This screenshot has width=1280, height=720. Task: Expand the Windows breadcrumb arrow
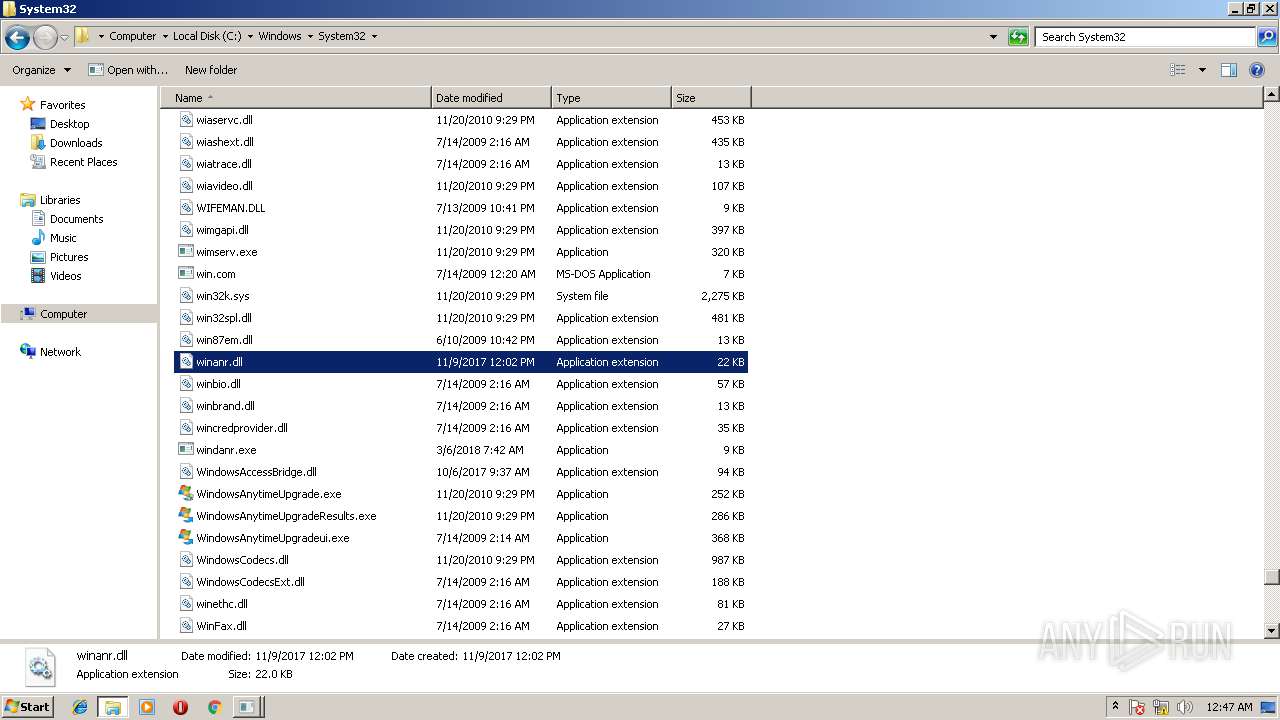coord(309,36)
